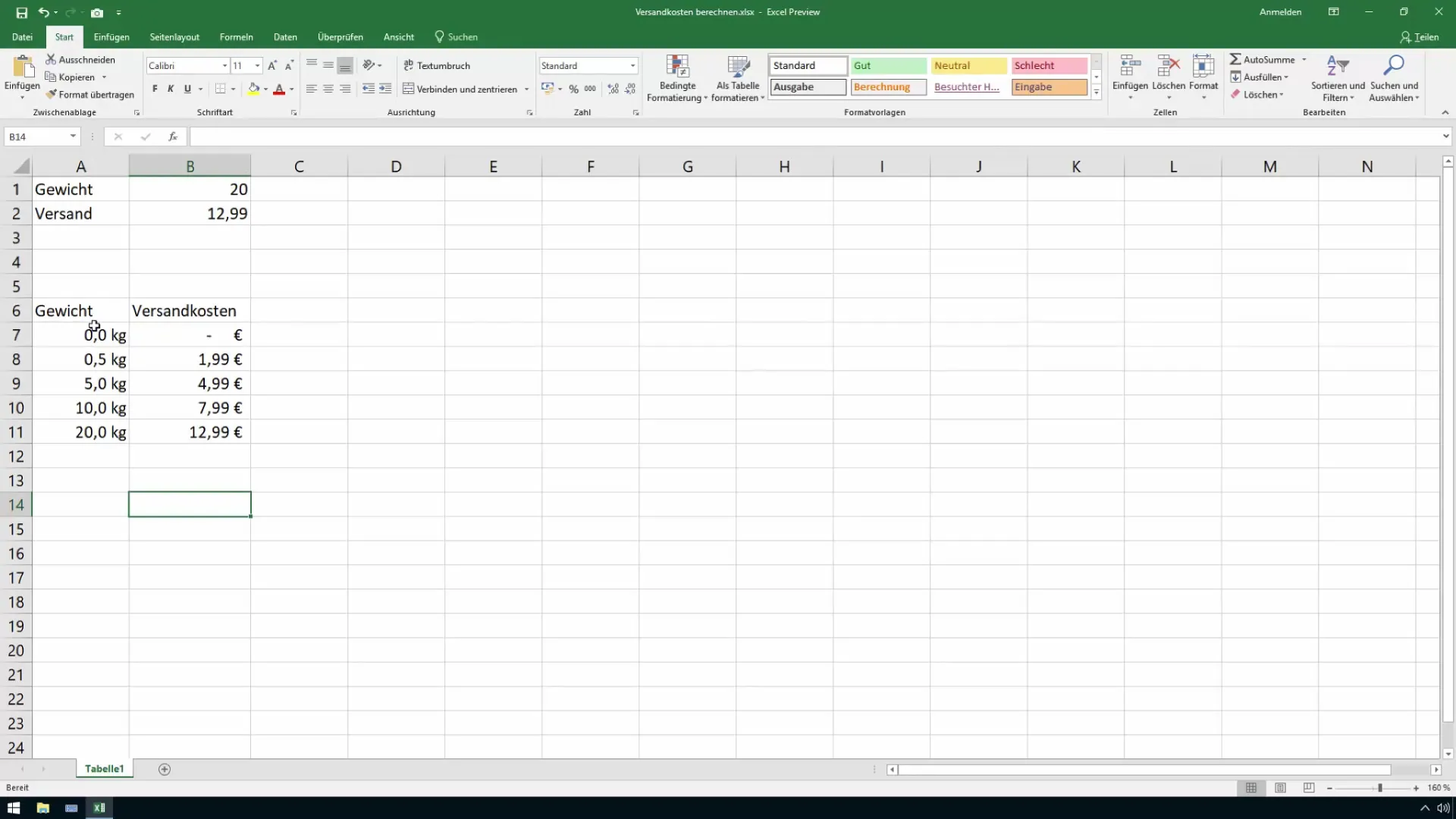
Task: Toggle italic formatting K button
Action: (171, 89)
